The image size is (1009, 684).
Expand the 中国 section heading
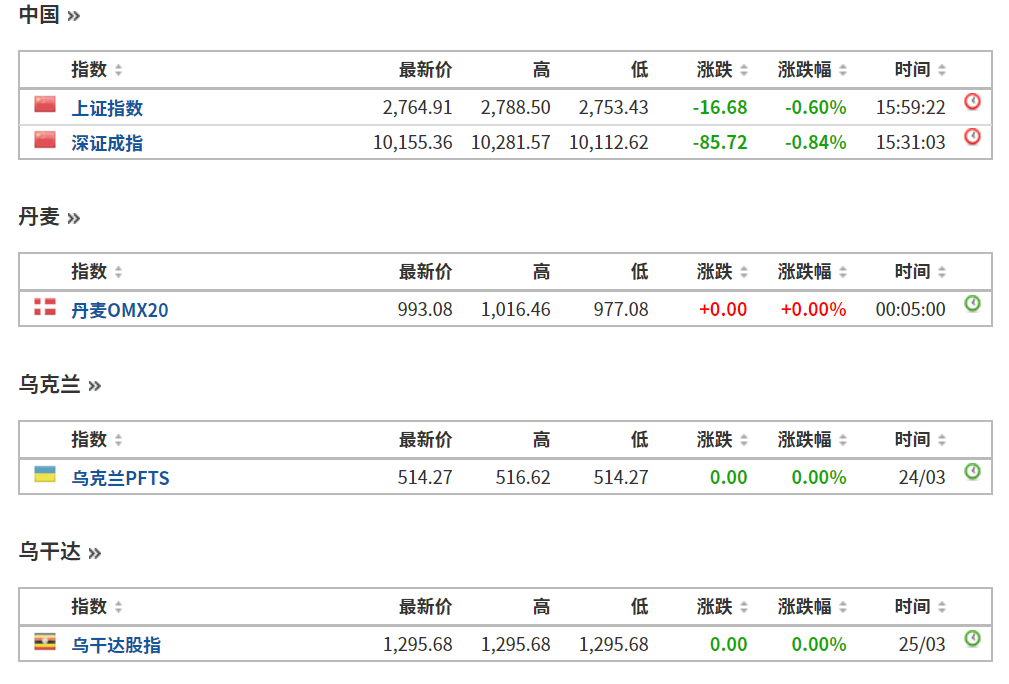(49, 15)
